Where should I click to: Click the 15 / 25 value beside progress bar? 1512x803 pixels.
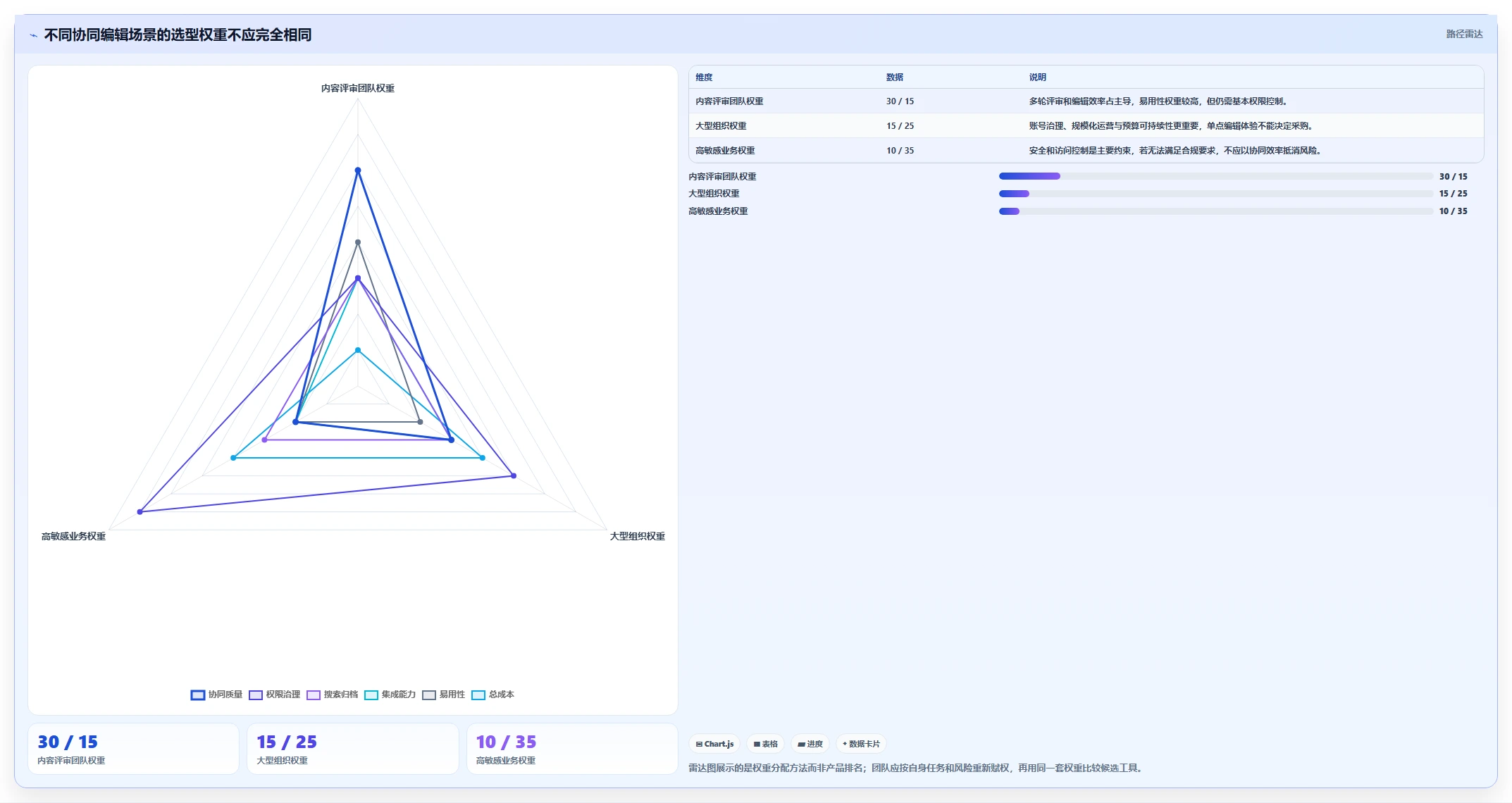[x=1453, y=194]
